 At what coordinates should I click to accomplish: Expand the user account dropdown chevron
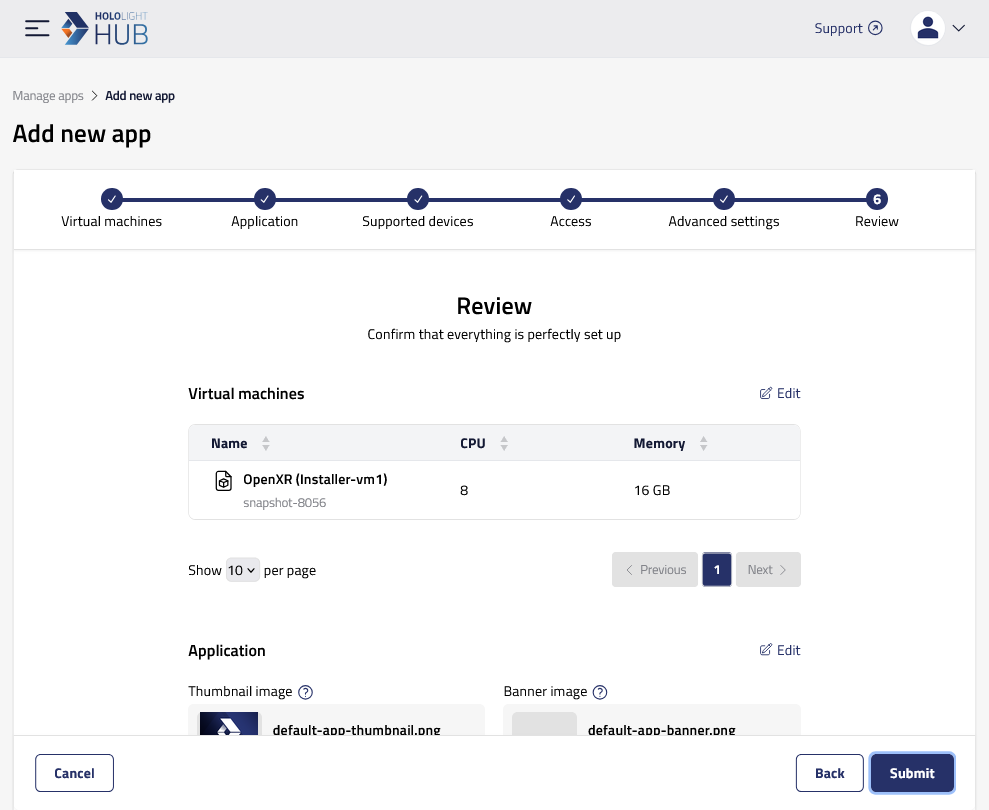click(x=959, y=28)
